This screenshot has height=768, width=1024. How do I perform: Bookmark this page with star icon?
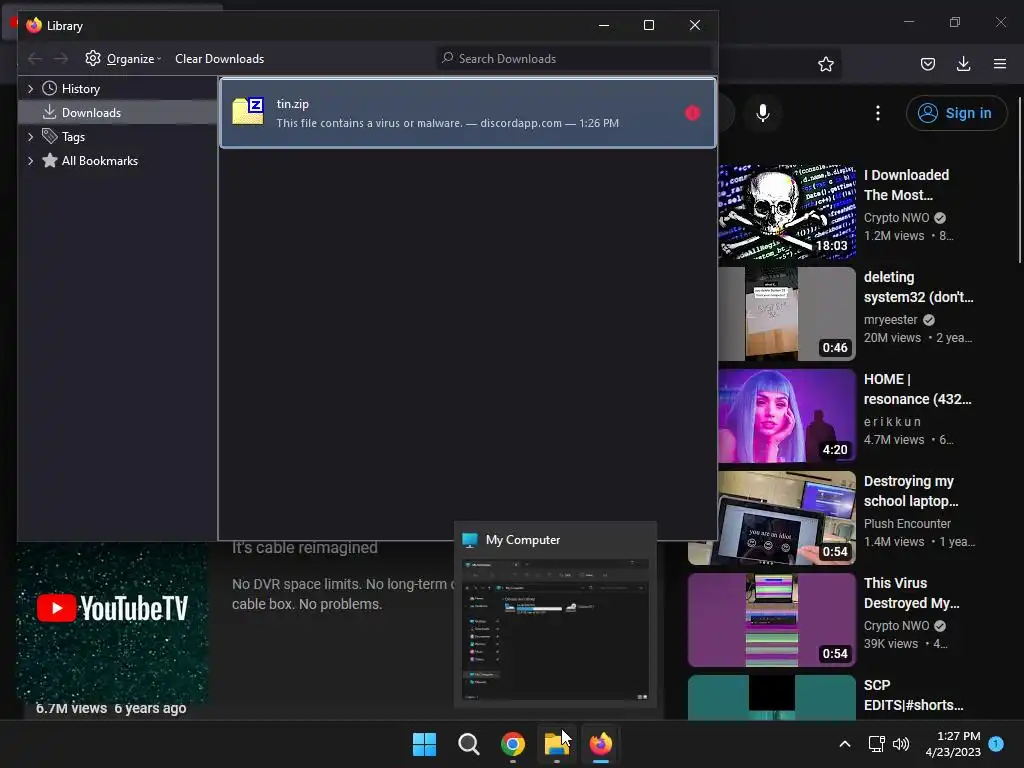coord(825,64)
